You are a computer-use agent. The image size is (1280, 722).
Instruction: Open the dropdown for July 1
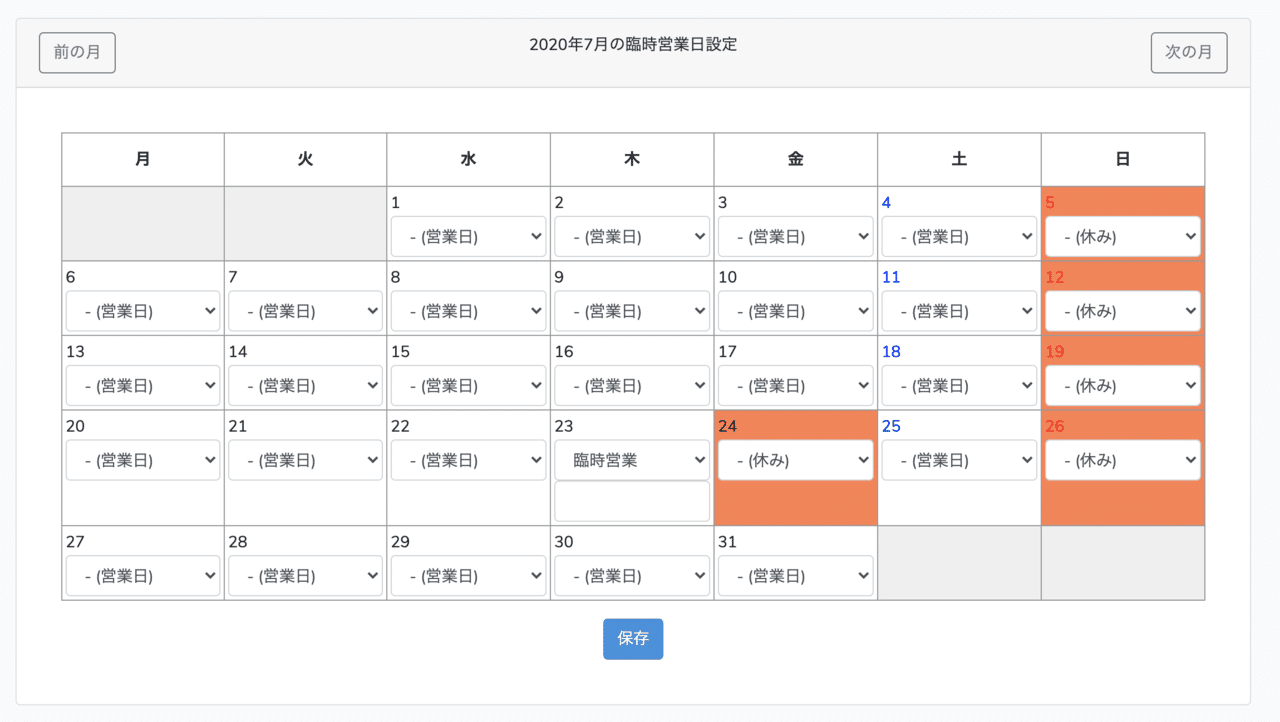point(468,237)
